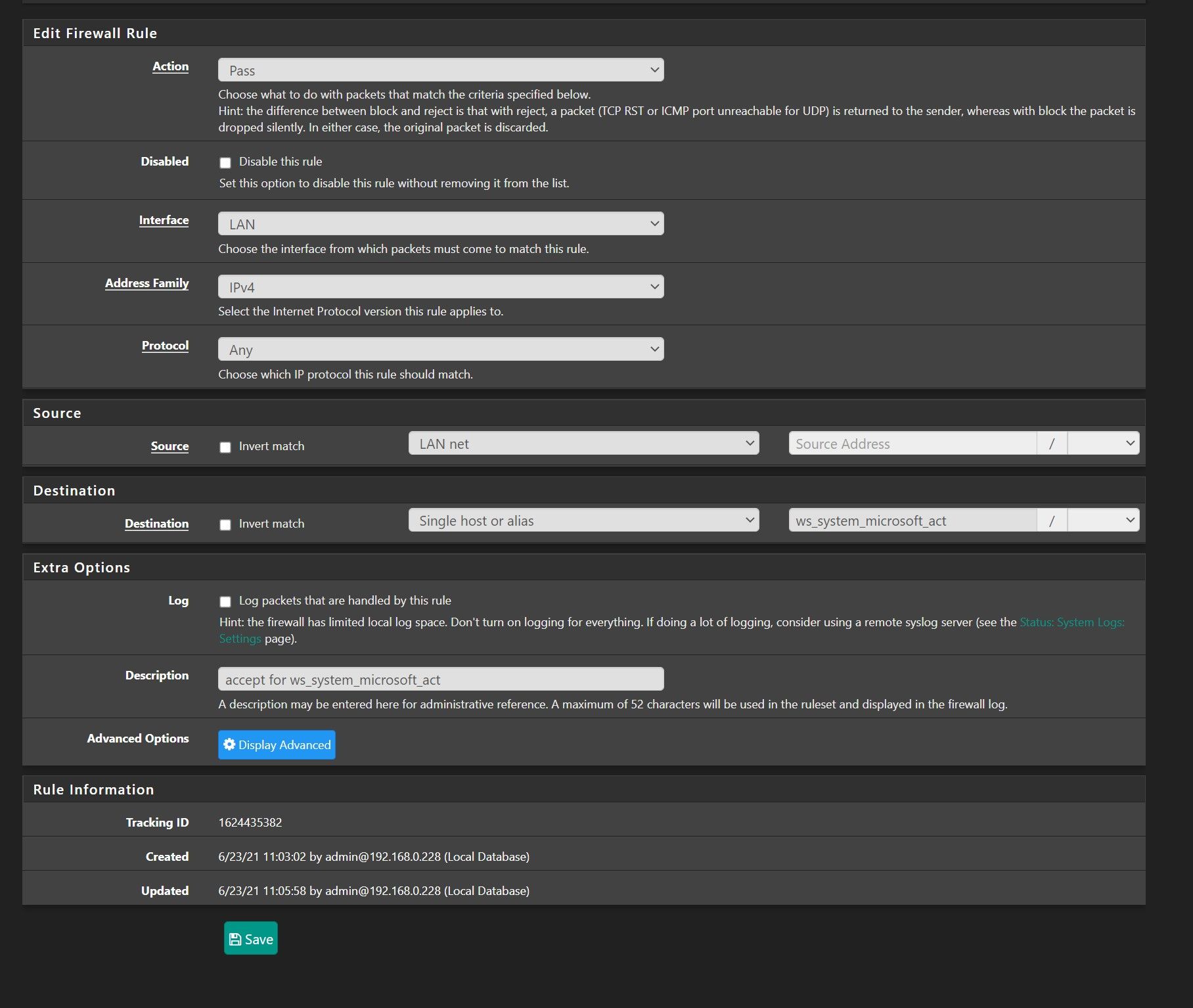Open the Status: System Logs: Settings link
The width and height of the screenshot is (1193, 1008).
point(1071,622)
